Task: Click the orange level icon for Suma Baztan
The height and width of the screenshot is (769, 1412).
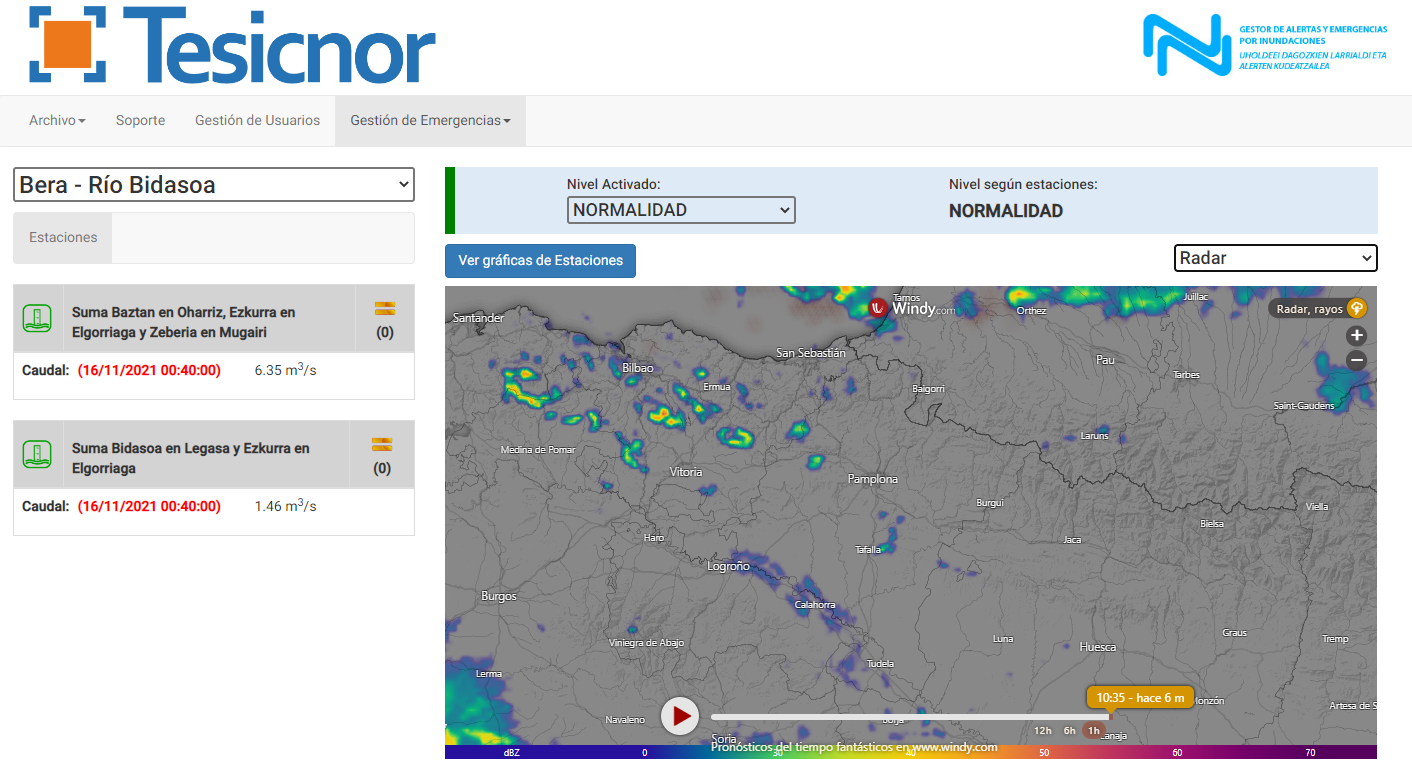Action: pyautogui.click(x=384, y=308)
